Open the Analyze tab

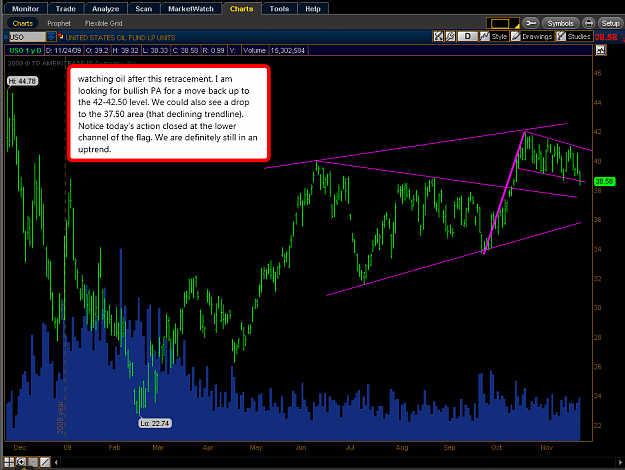coord(106,8)
